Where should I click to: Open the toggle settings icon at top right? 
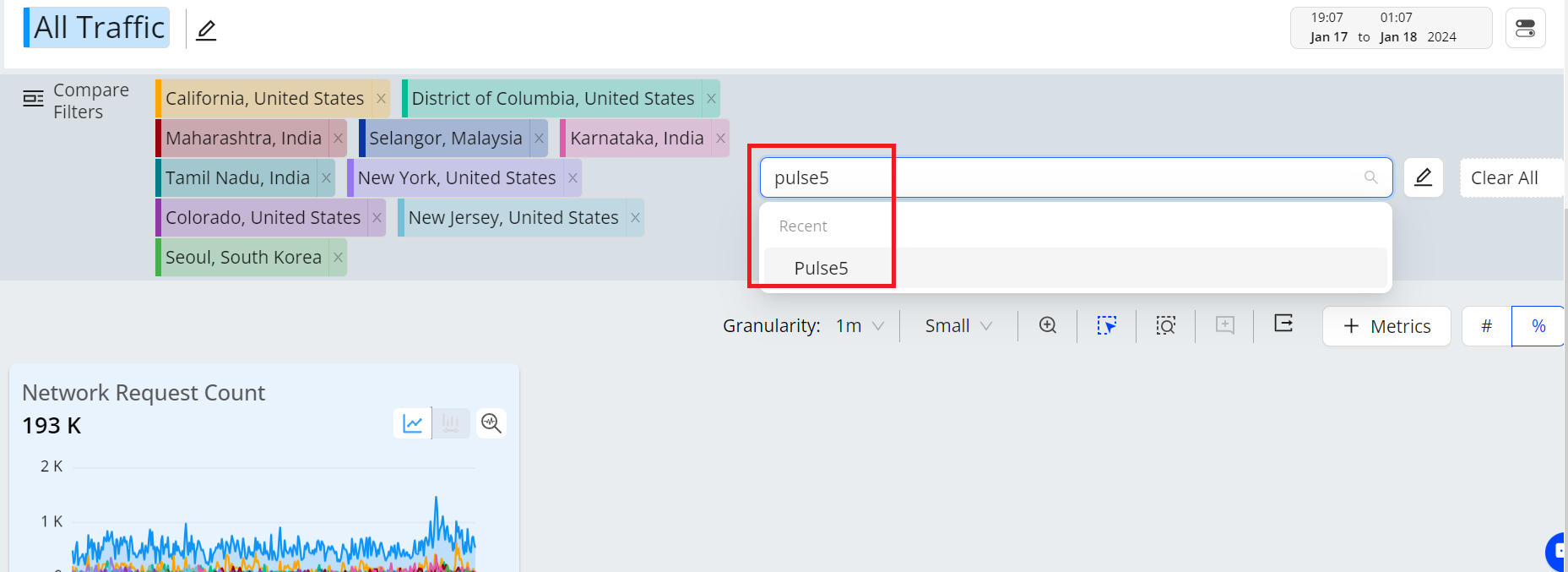(1525, 29)
